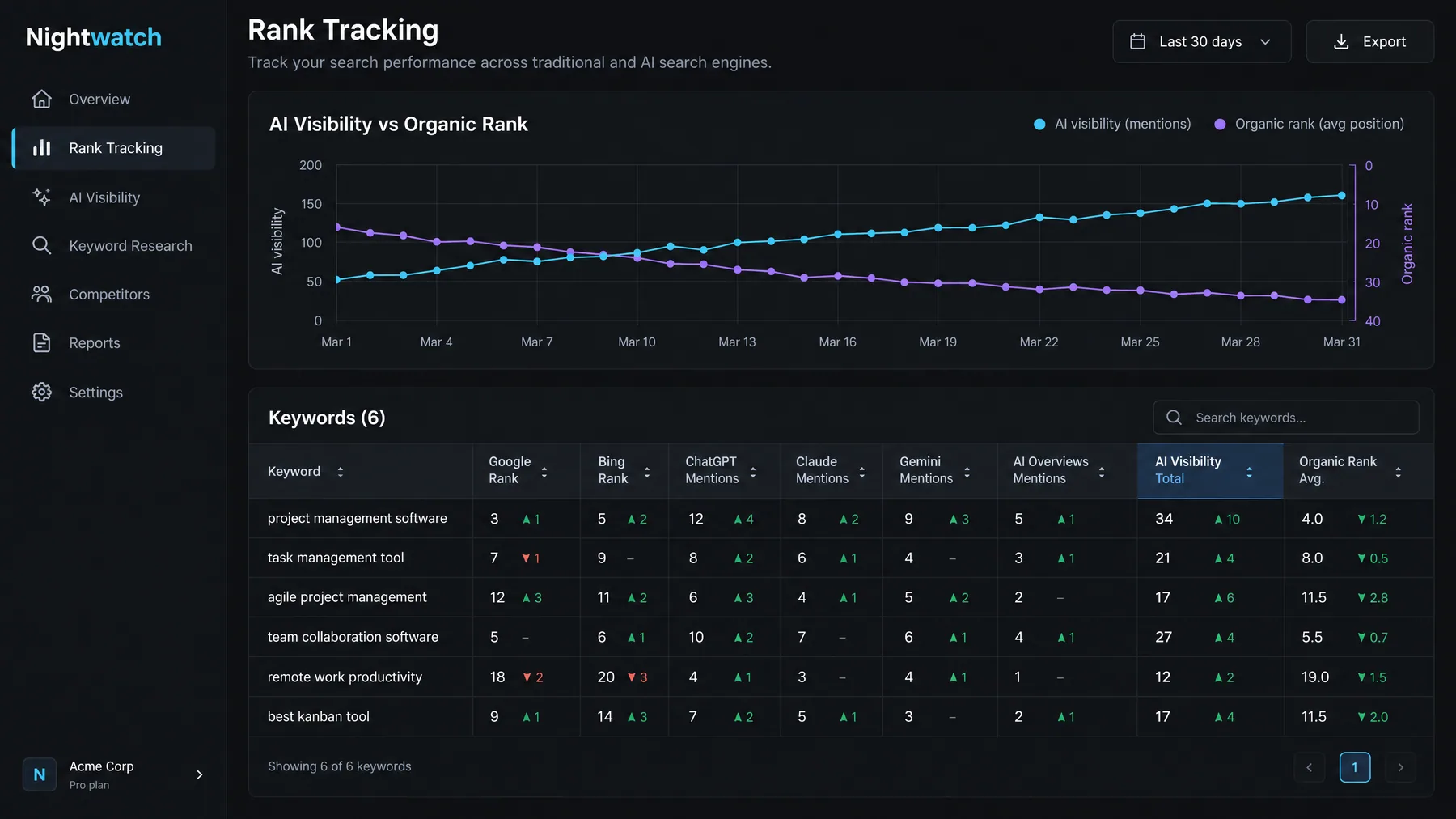
Task: Click the calendar icon in date selector
Action: 1137,41
